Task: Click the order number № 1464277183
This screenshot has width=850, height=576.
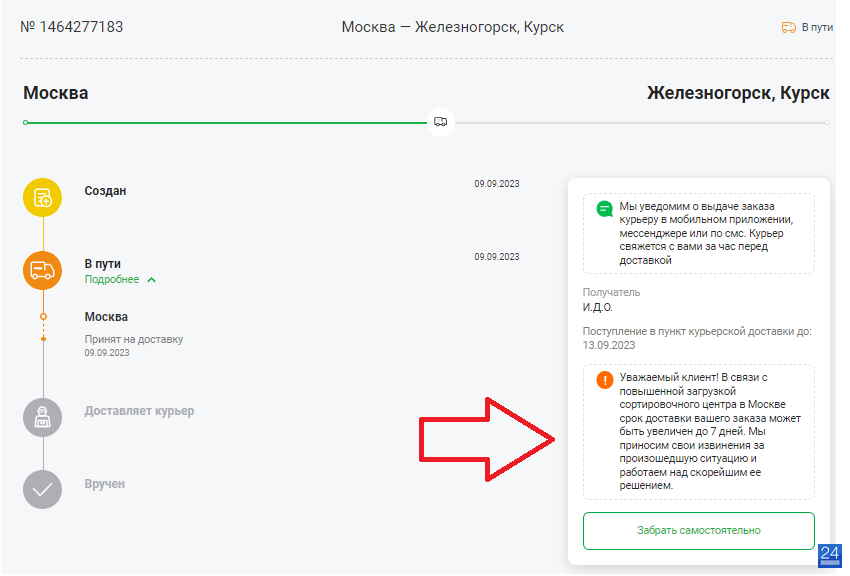Action: [72, 27]
